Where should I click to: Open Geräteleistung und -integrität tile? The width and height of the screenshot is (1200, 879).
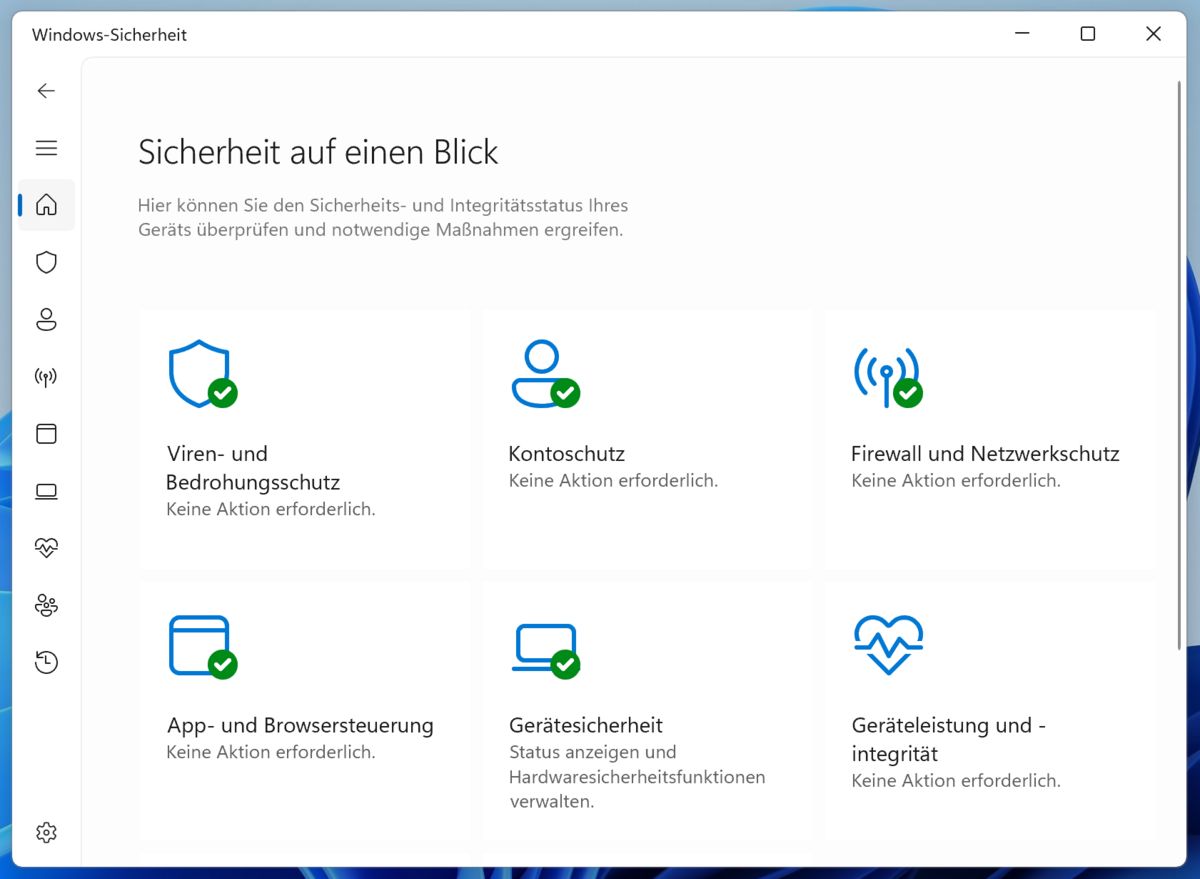989,713
